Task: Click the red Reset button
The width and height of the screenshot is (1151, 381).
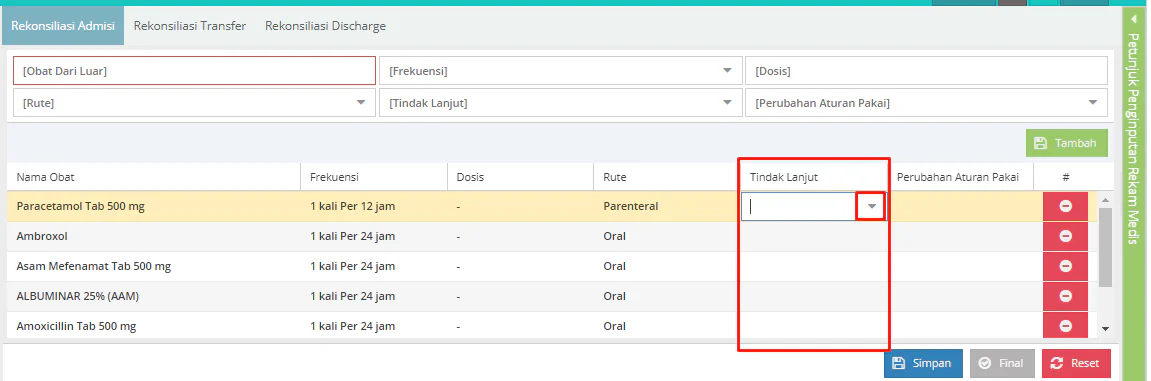Action: (1076, 363)
